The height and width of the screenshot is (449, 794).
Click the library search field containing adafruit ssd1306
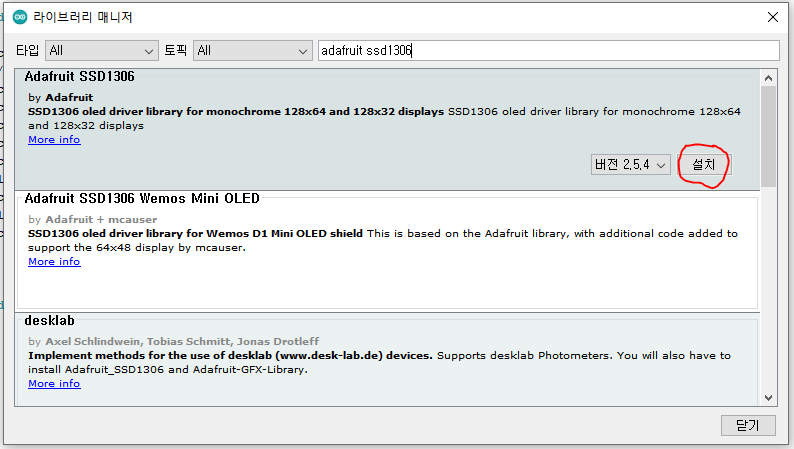click(x=548, y=51)
